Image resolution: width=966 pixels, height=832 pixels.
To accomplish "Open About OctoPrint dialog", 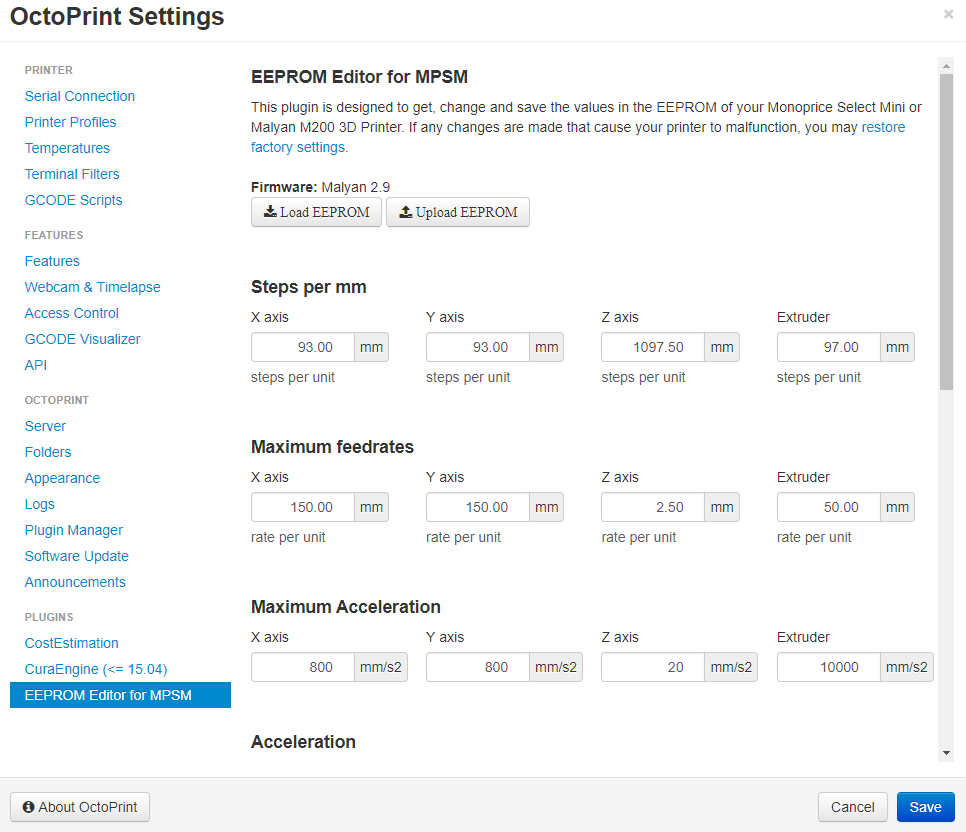I will (80, 807).
